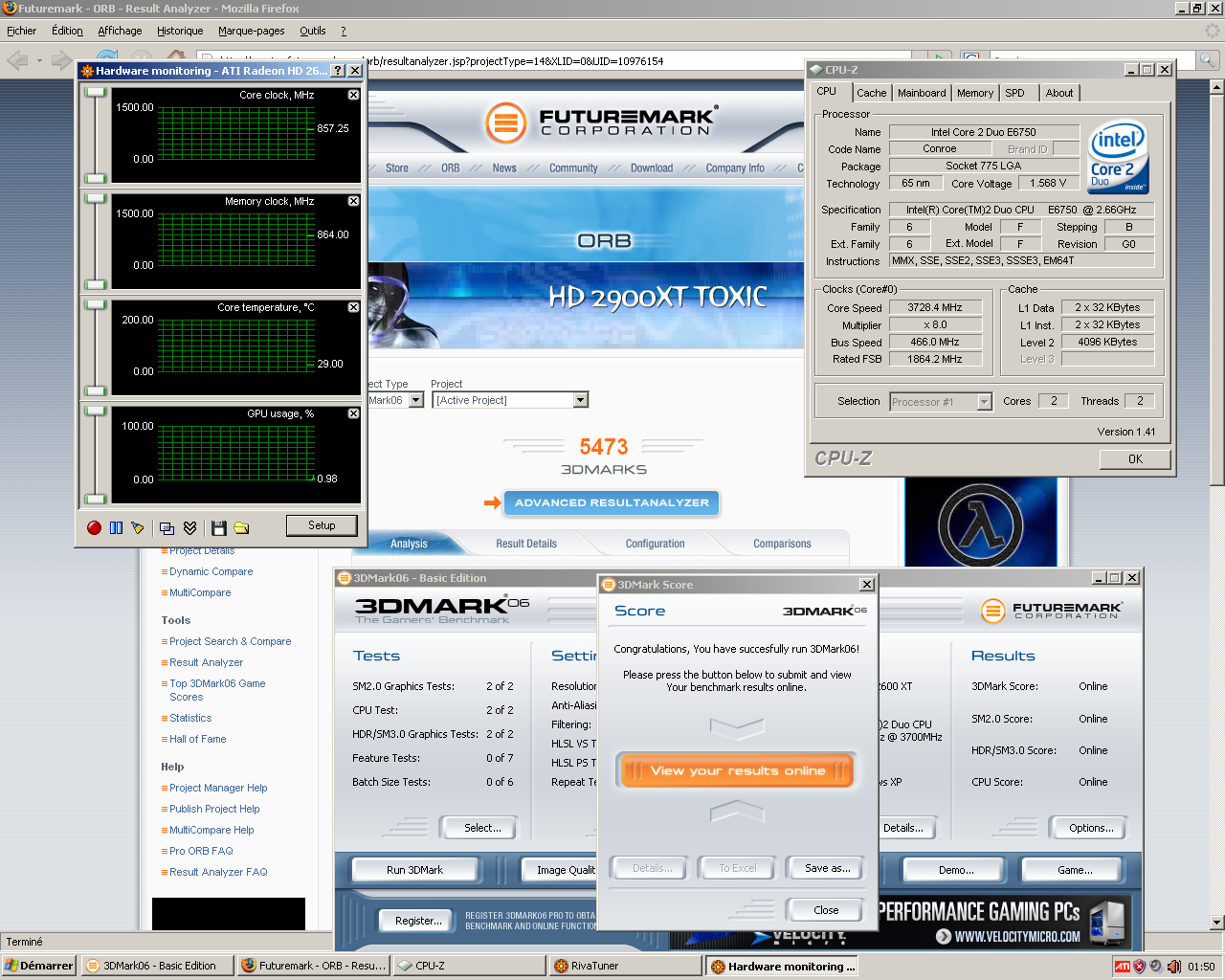The image size is (1225, 980).
Task: Open the Pro ORB FAQ link
Action: tap(201, 851)
